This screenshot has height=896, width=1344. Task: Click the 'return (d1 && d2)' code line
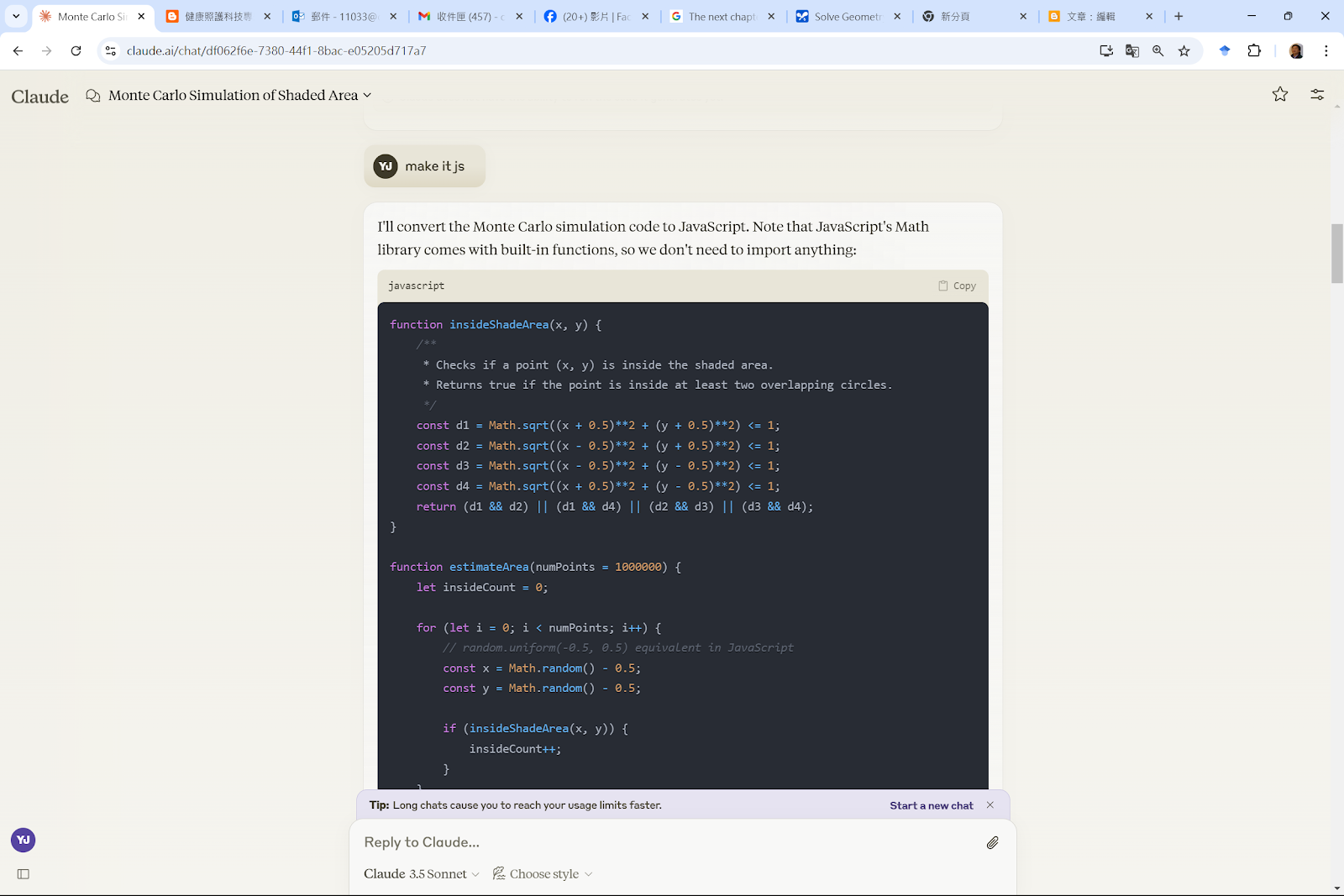pyautogui.click(x=615, y=506)
